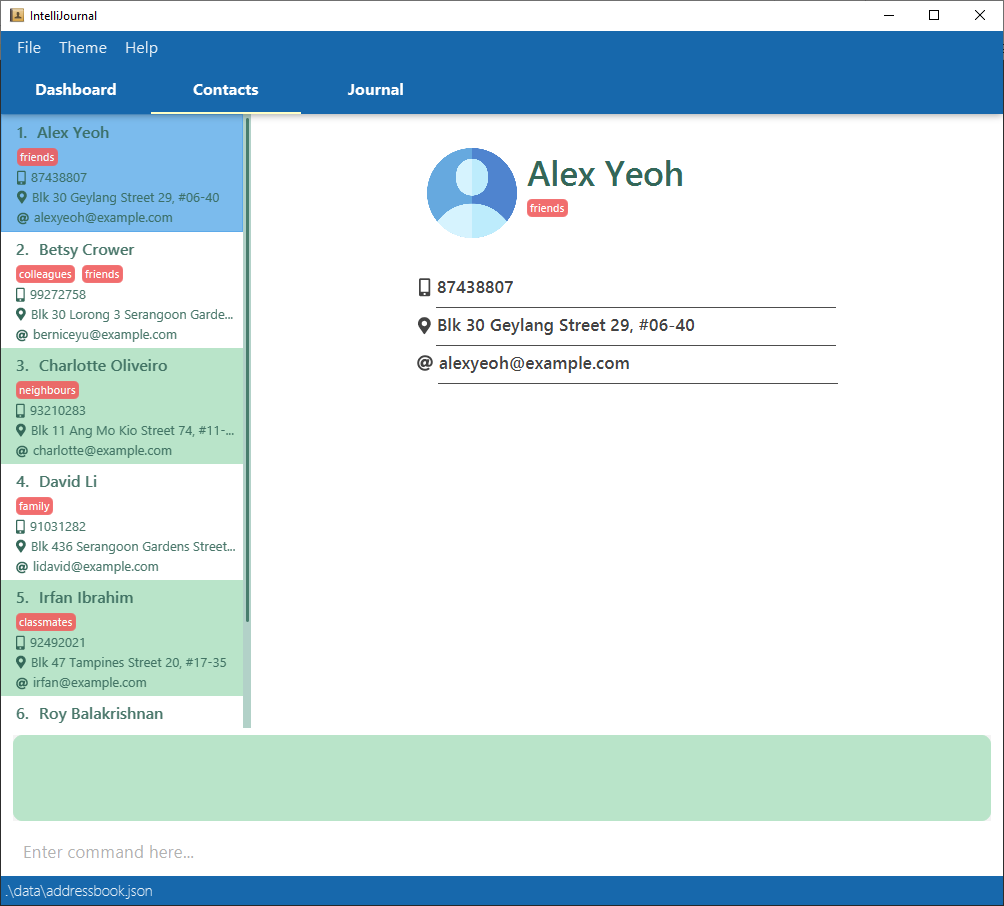Click @ icon next to irfan@example.com

(22, 683)
